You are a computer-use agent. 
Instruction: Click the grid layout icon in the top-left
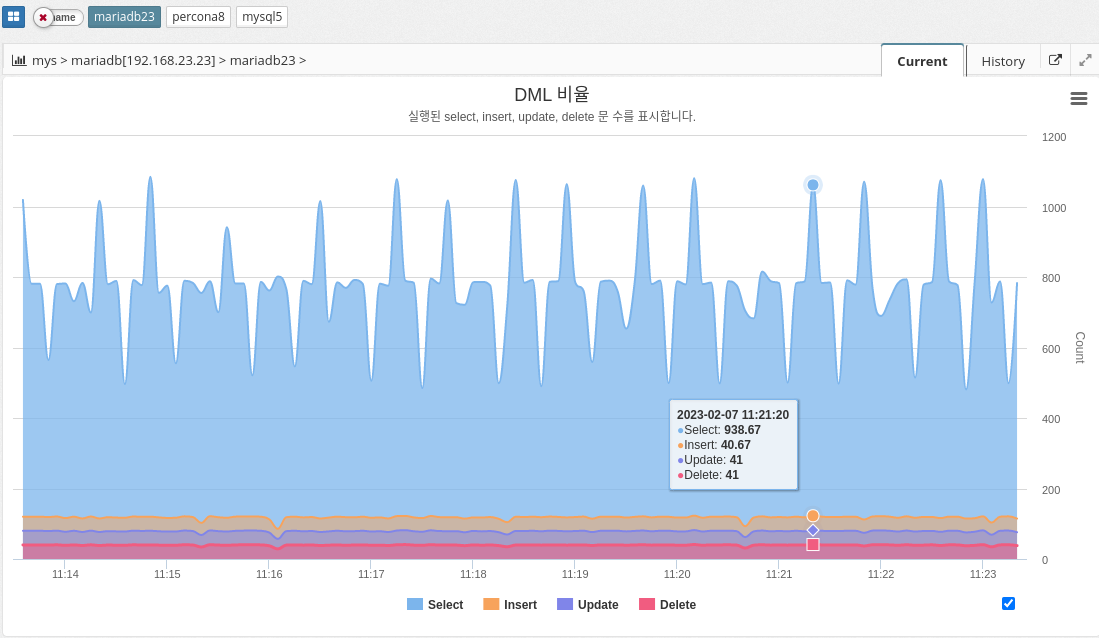pyautogui.click(x=13, y=17)
